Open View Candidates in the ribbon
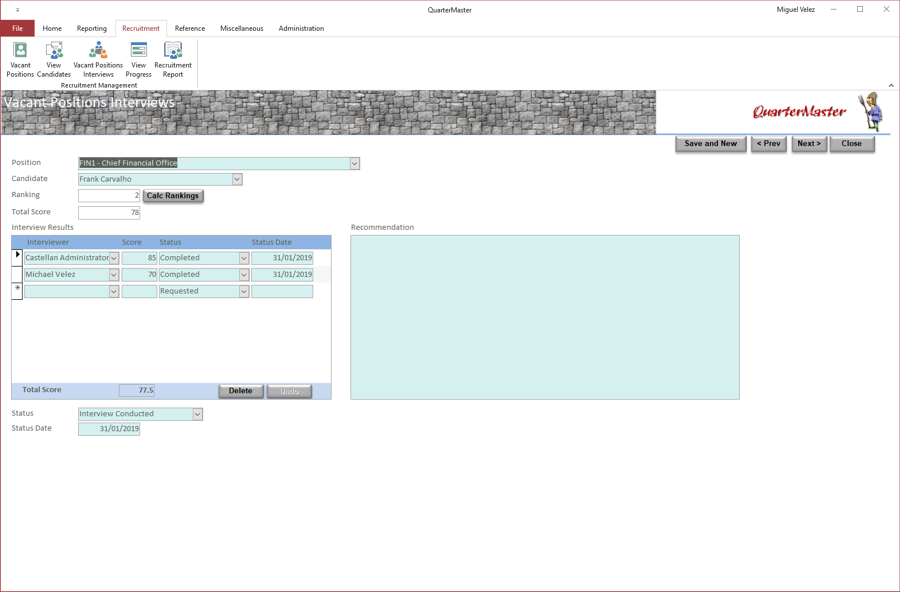This screenshot has width=900, height=592. point(54,59)
